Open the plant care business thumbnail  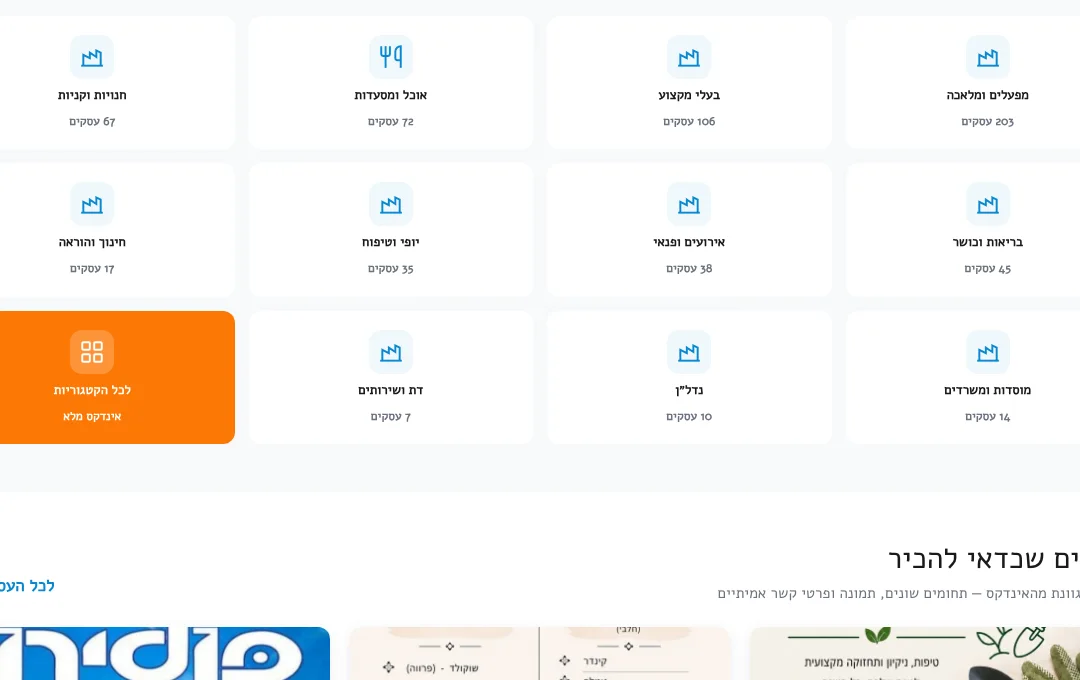point(914,653)
